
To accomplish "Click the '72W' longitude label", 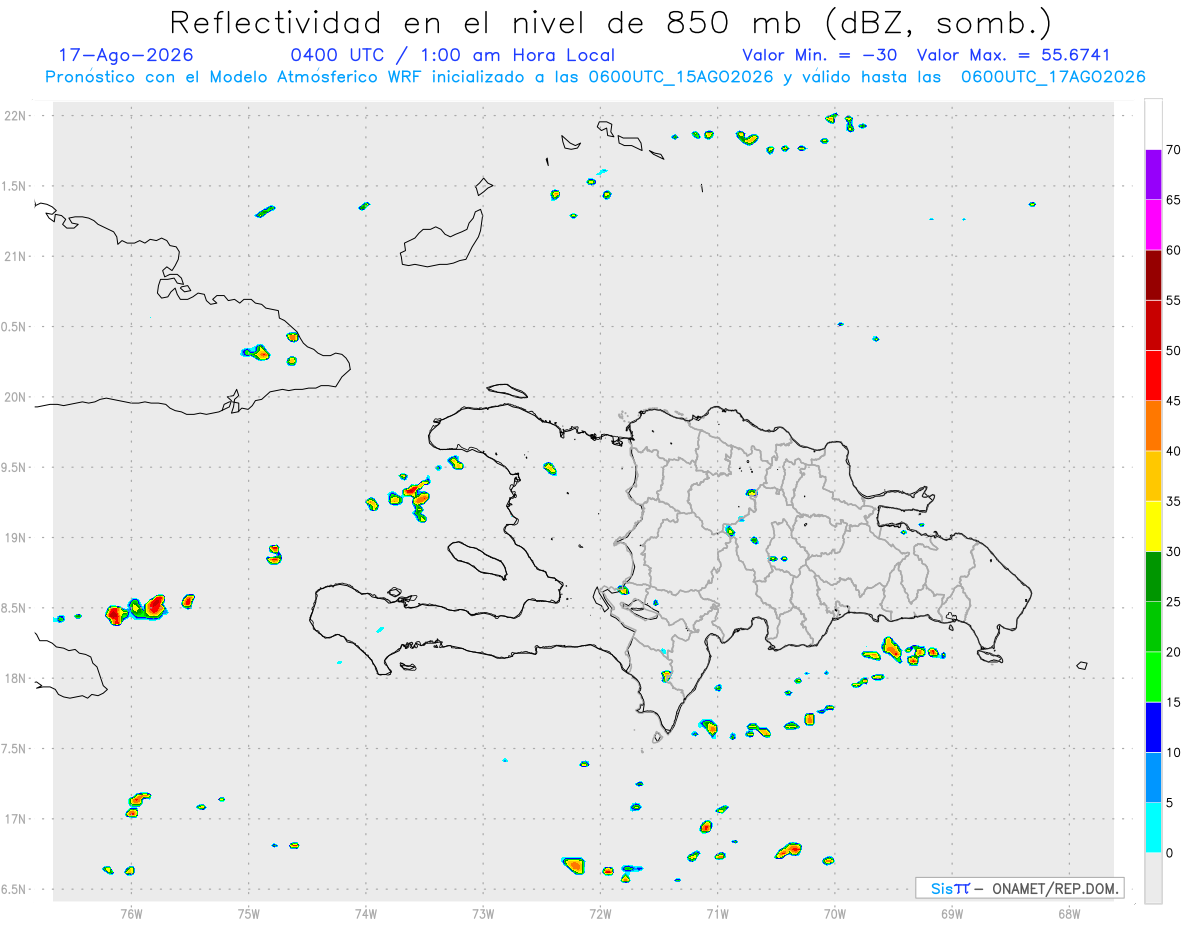I will [600, 913].
